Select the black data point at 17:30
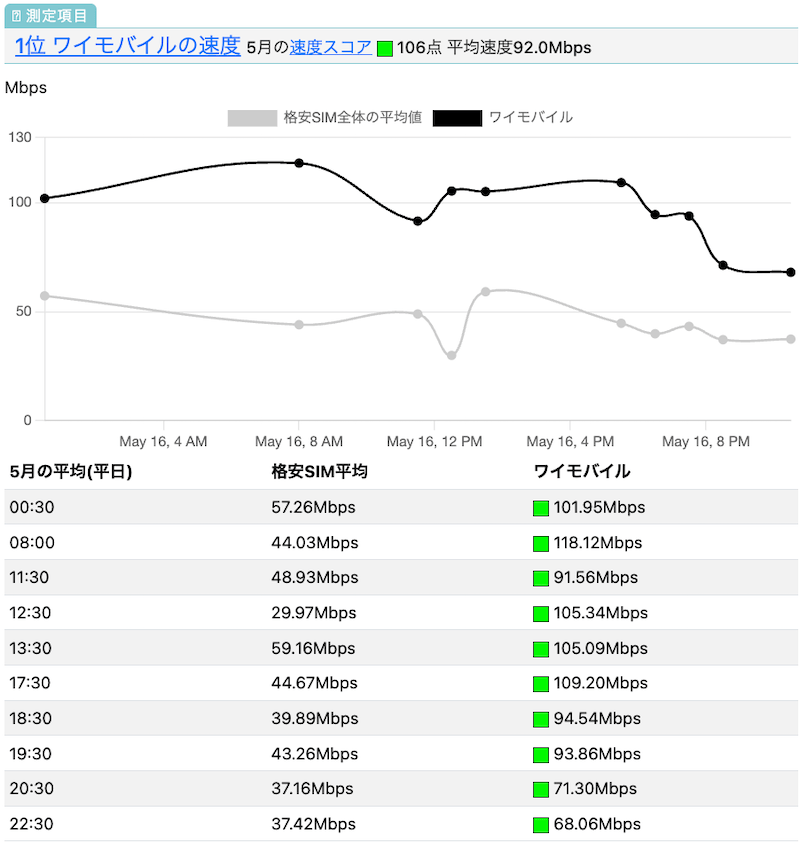 click(x=621, y=183)
